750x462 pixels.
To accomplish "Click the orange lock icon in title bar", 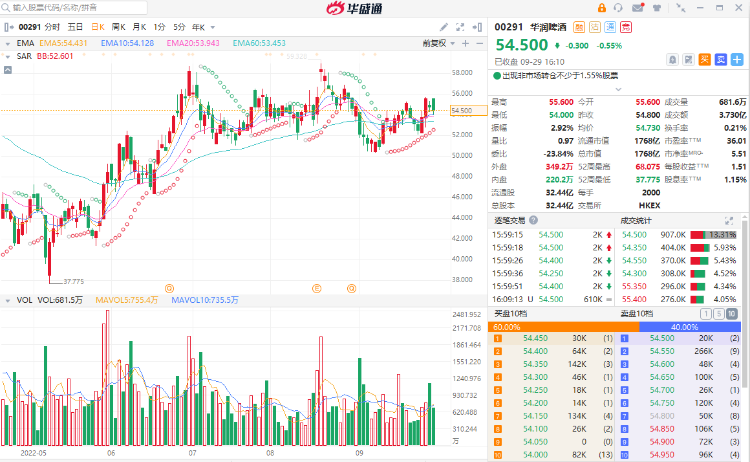I will pyautogui.click(x=602, y=8).
